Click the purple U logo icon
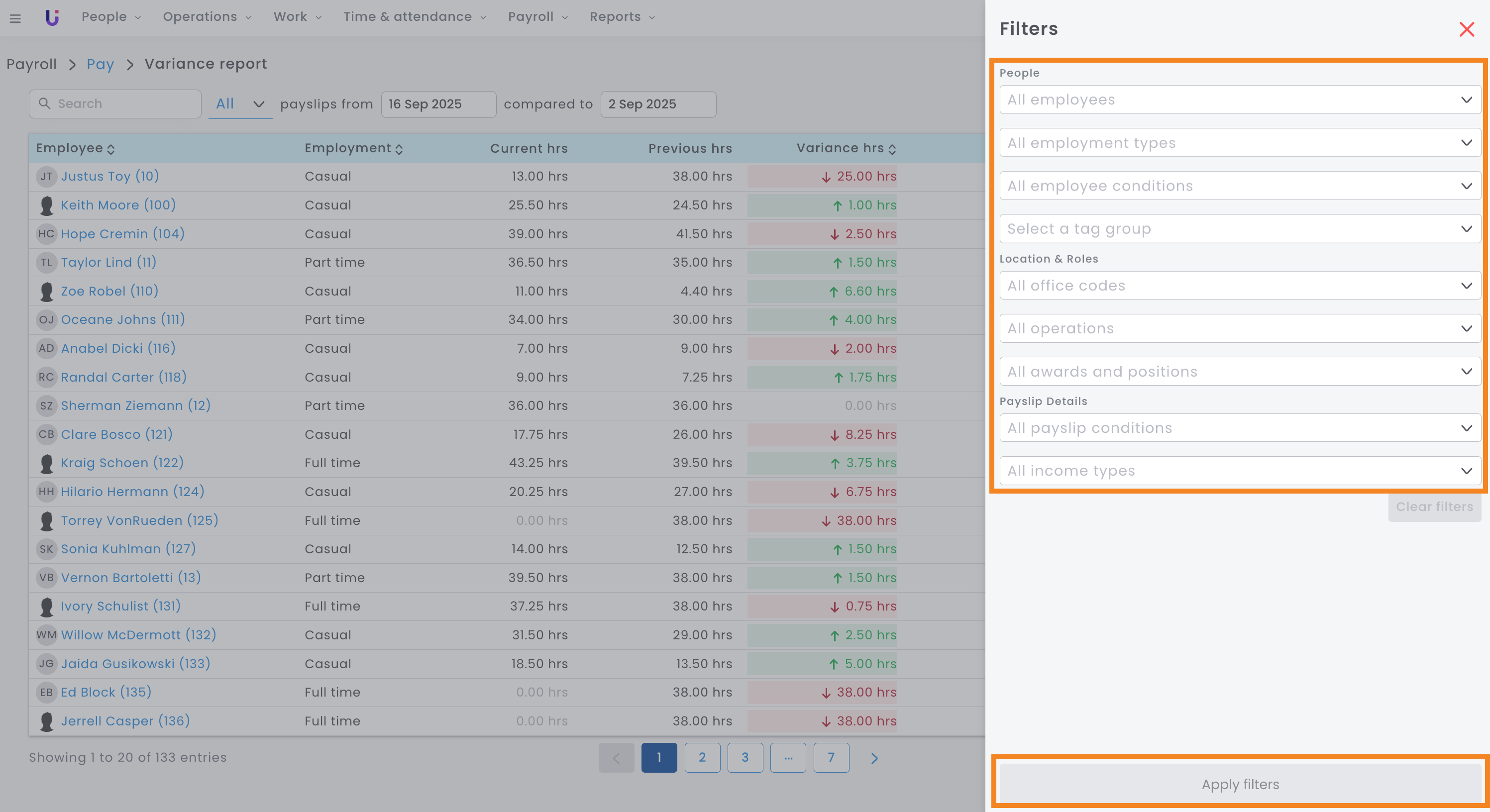Image resolution: width=1490 pixels, height=812 pixels. (52, 17)
